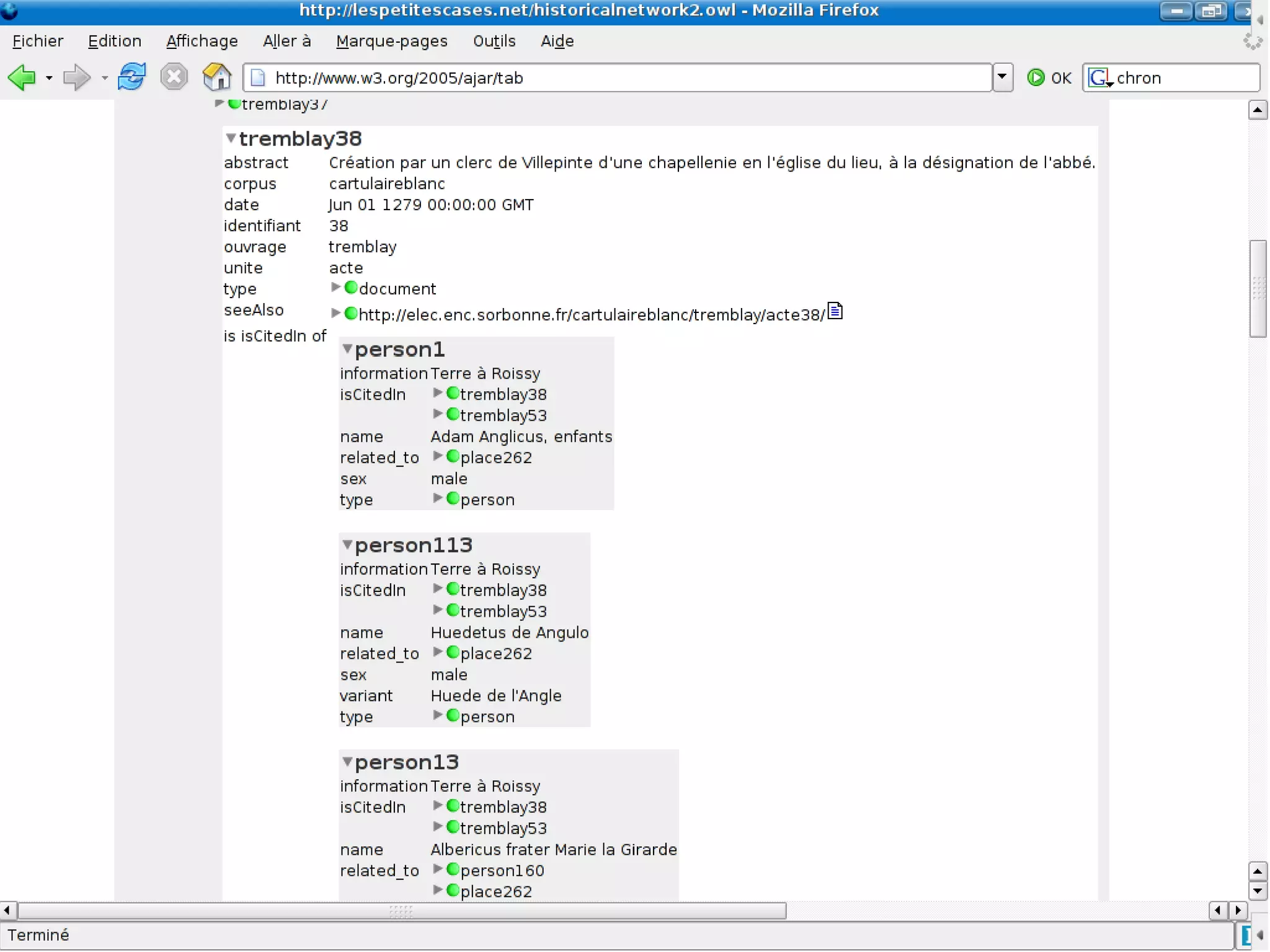This screenshot has width=1270, height=952.
Task: Expand the document type node
Action: 335,288
